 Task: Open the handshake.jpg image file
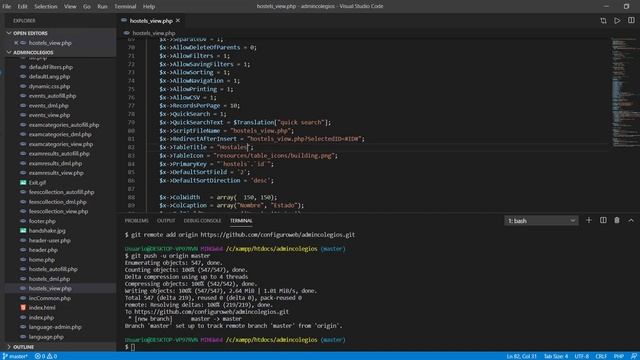47,231
